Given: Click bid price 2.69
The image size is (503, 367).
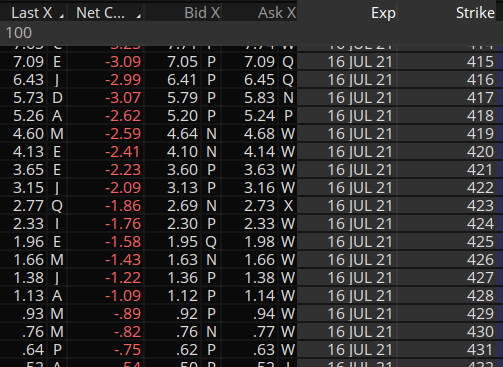Looking at the screenshot, I should [182, 206].
